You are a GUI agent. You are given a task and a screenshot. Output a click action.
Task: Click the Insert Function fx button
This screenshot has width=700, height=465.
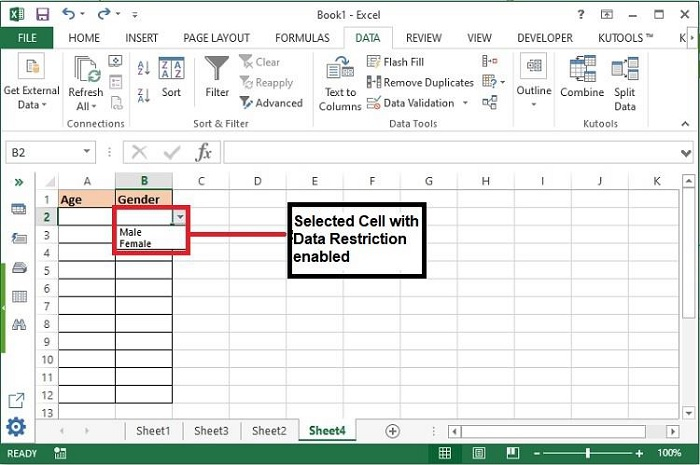pos(203,153)
